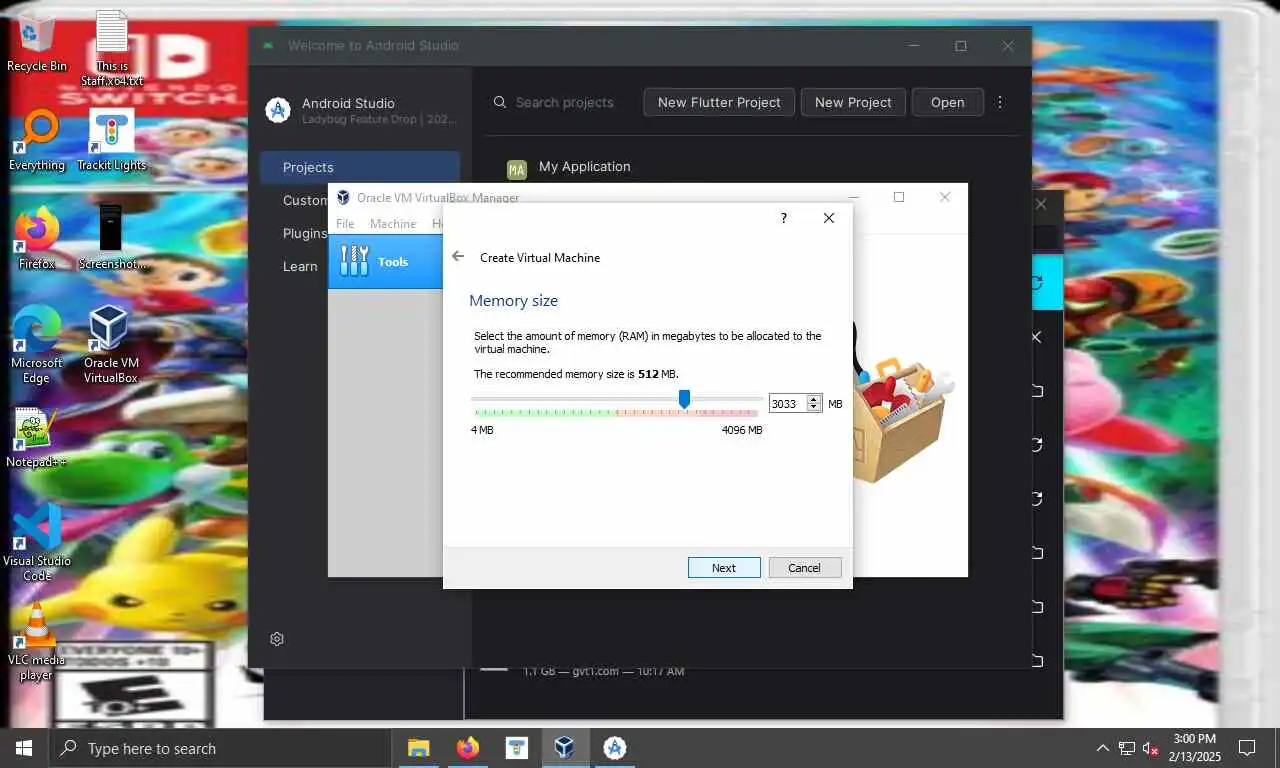Image resolution: width=1280 pixels, height=768 pixels.
Task: Decrease memory with the stepper down arrow
Action: (x=814, y=408)
